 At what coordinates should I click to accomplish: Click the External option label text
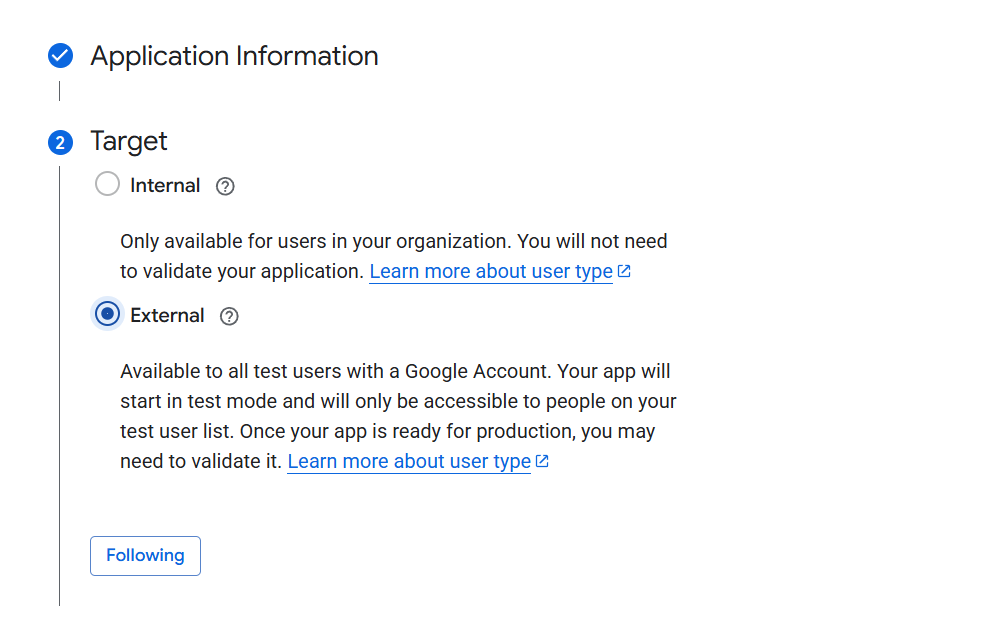coord(167,316)
